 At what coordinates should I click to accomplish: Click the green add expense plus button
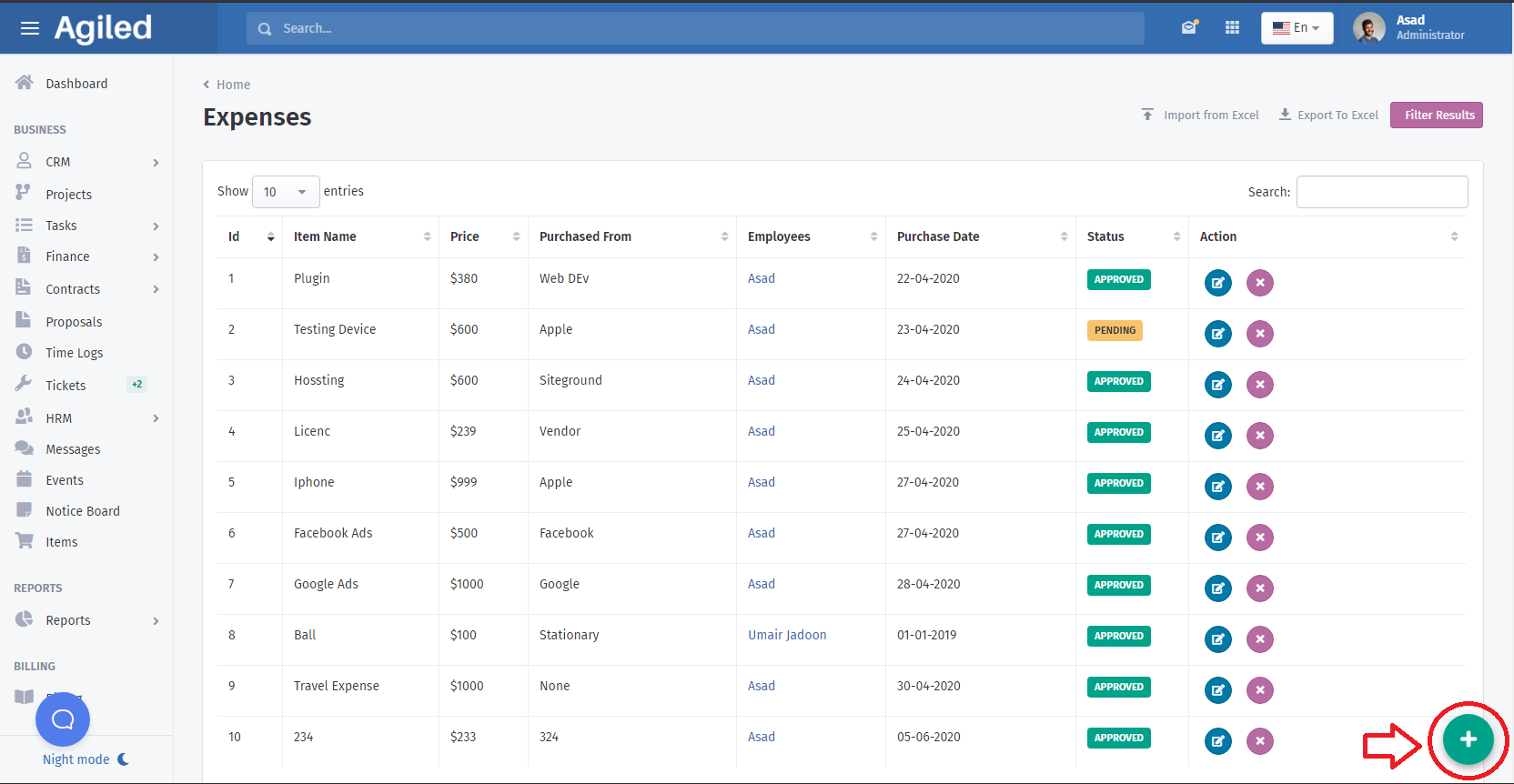pos(1468,739)
